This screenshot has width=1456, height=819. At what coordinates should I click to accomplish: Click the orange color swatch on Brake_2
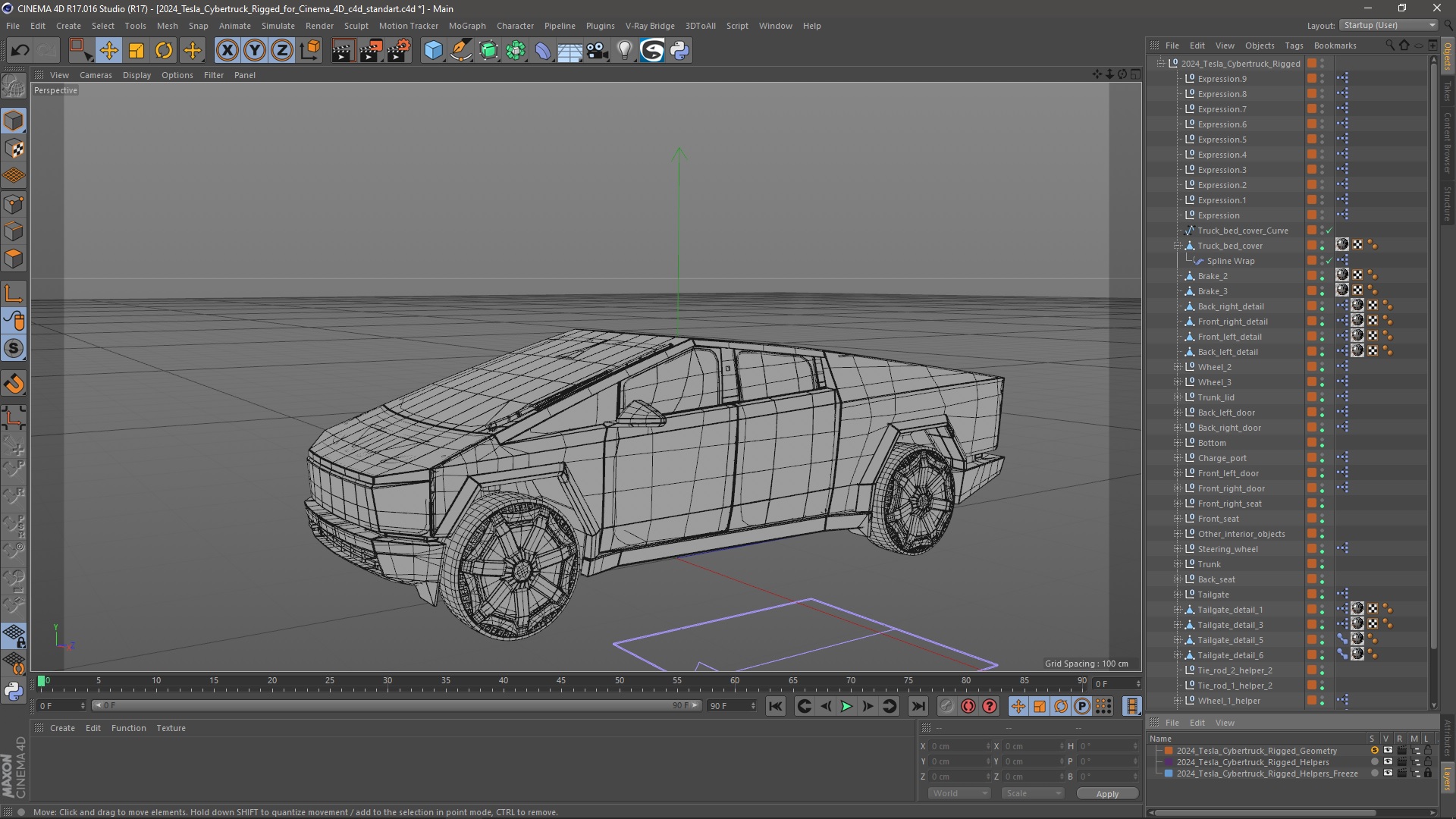tap(1312, 275)
